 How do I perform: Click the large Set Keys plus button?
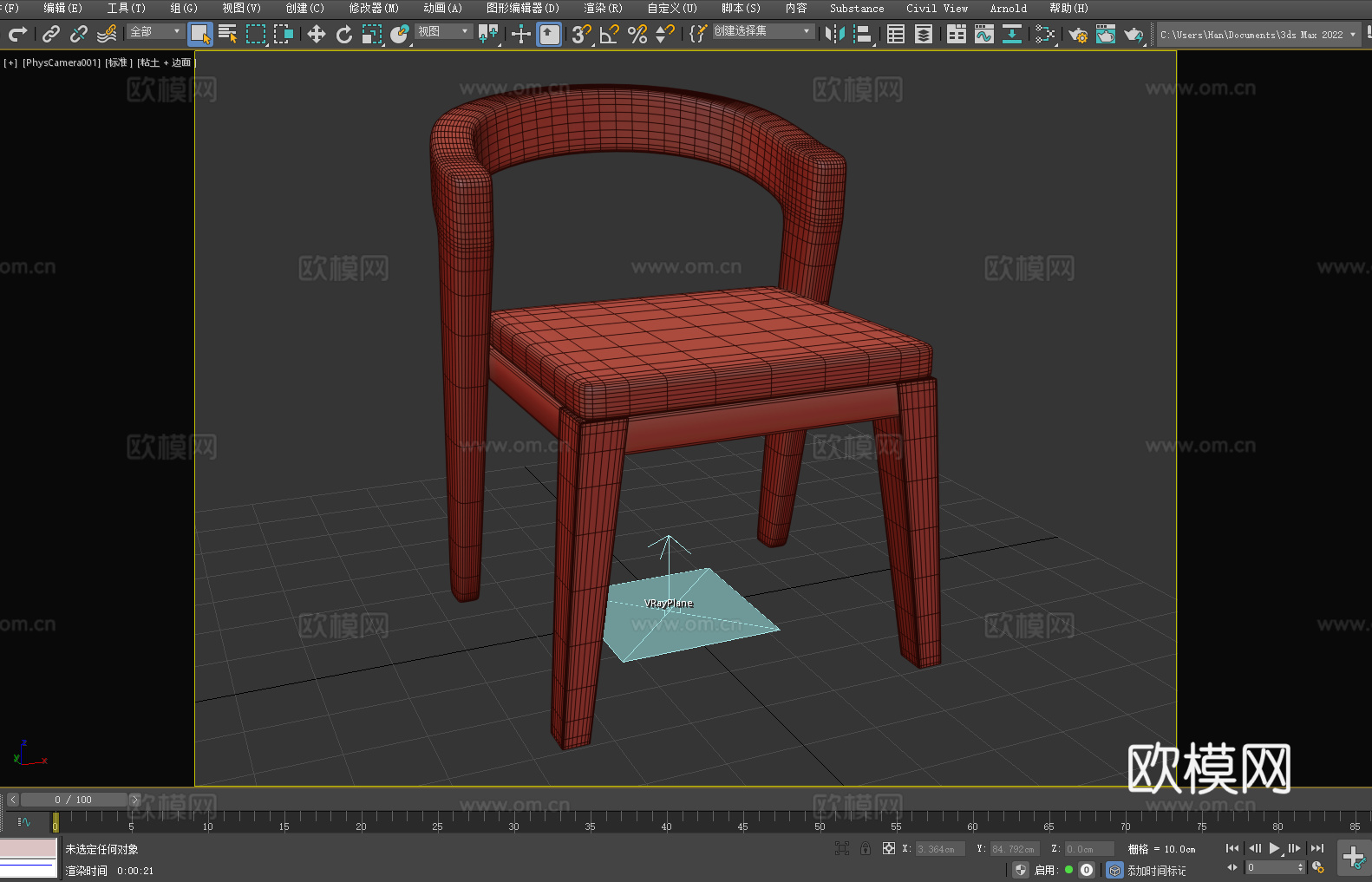[1354, 858]
